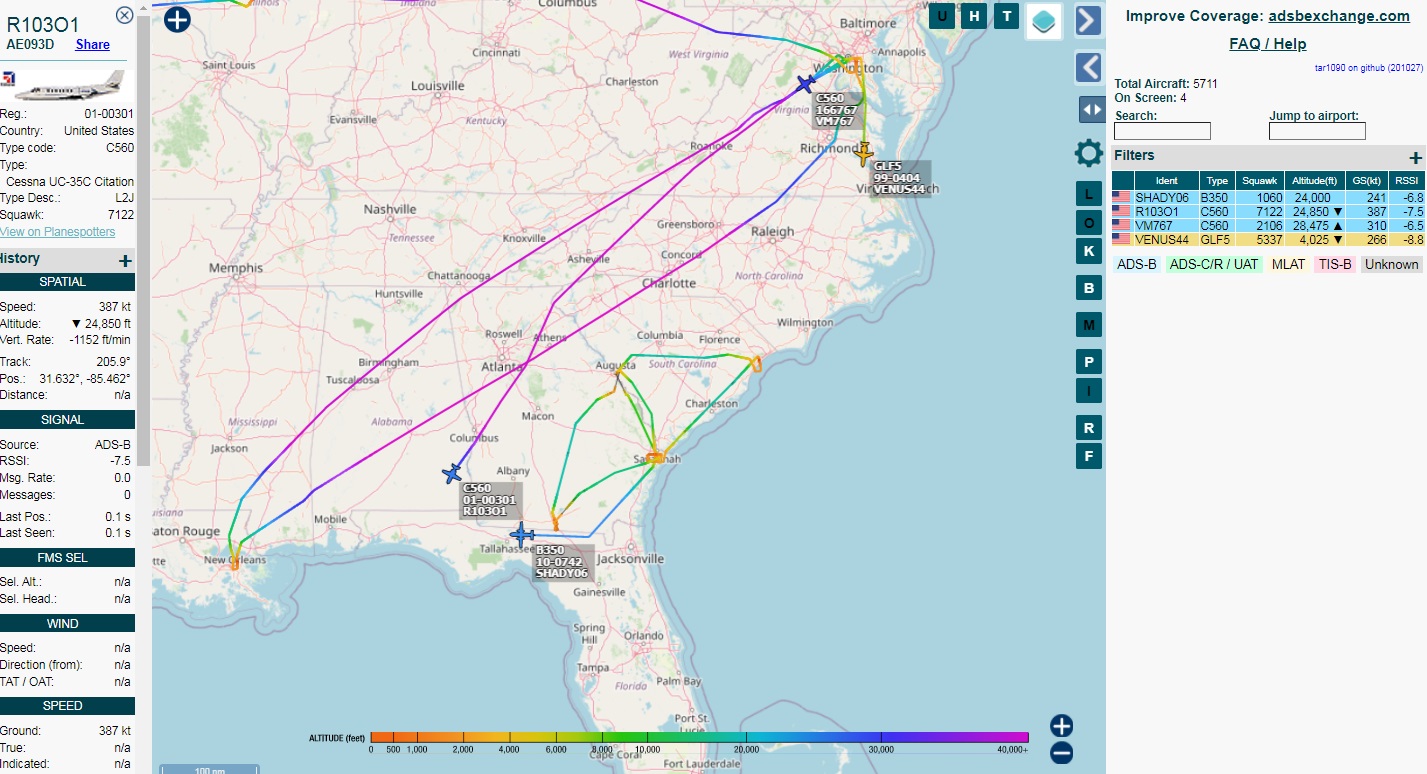
Task: Zoom in with the map plus button
Action: [x=1062, y=726]
